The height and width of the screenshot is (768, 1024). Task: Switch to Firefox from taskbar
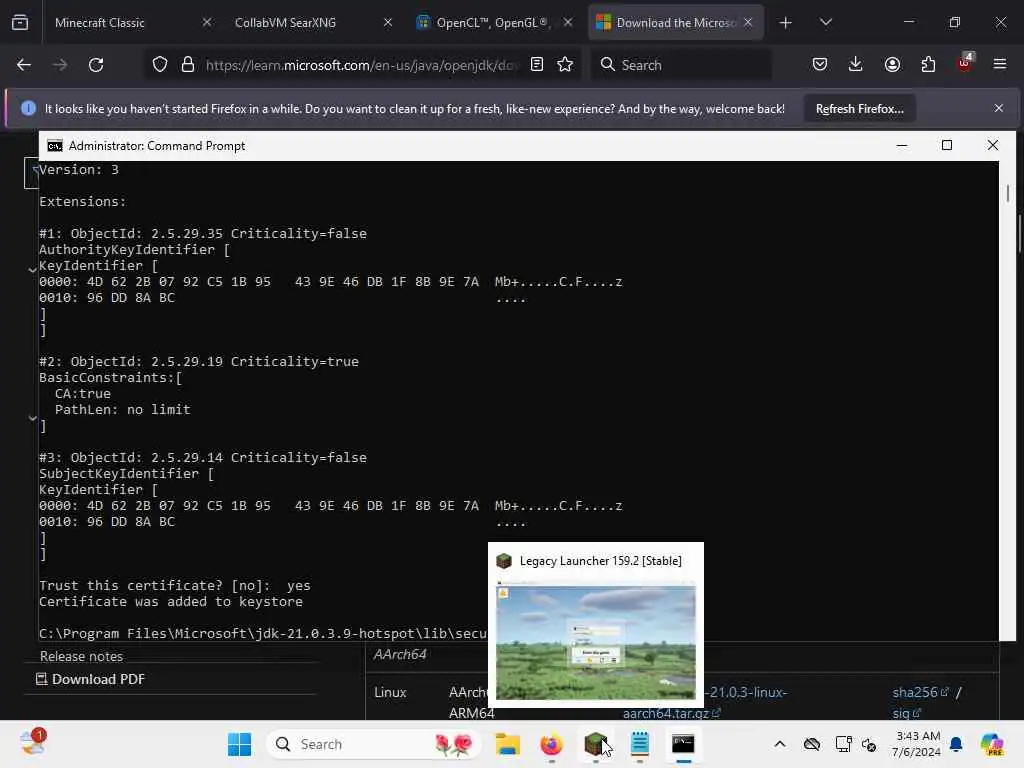click(551, 744)
